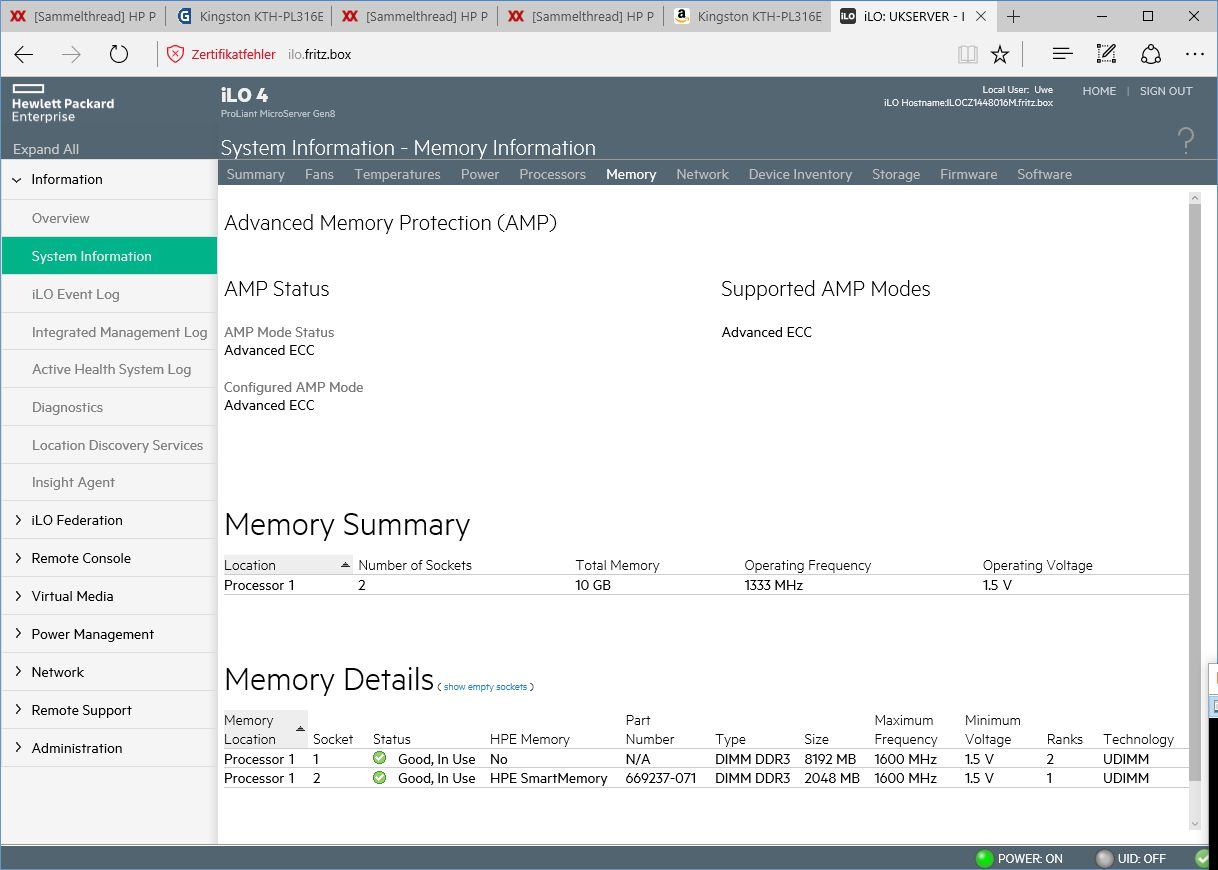Open the Storage tab

click(896, 174)
